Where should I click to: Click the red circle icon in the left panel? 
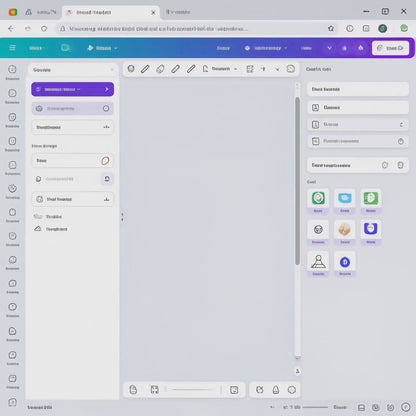click(x=105, y=161)
